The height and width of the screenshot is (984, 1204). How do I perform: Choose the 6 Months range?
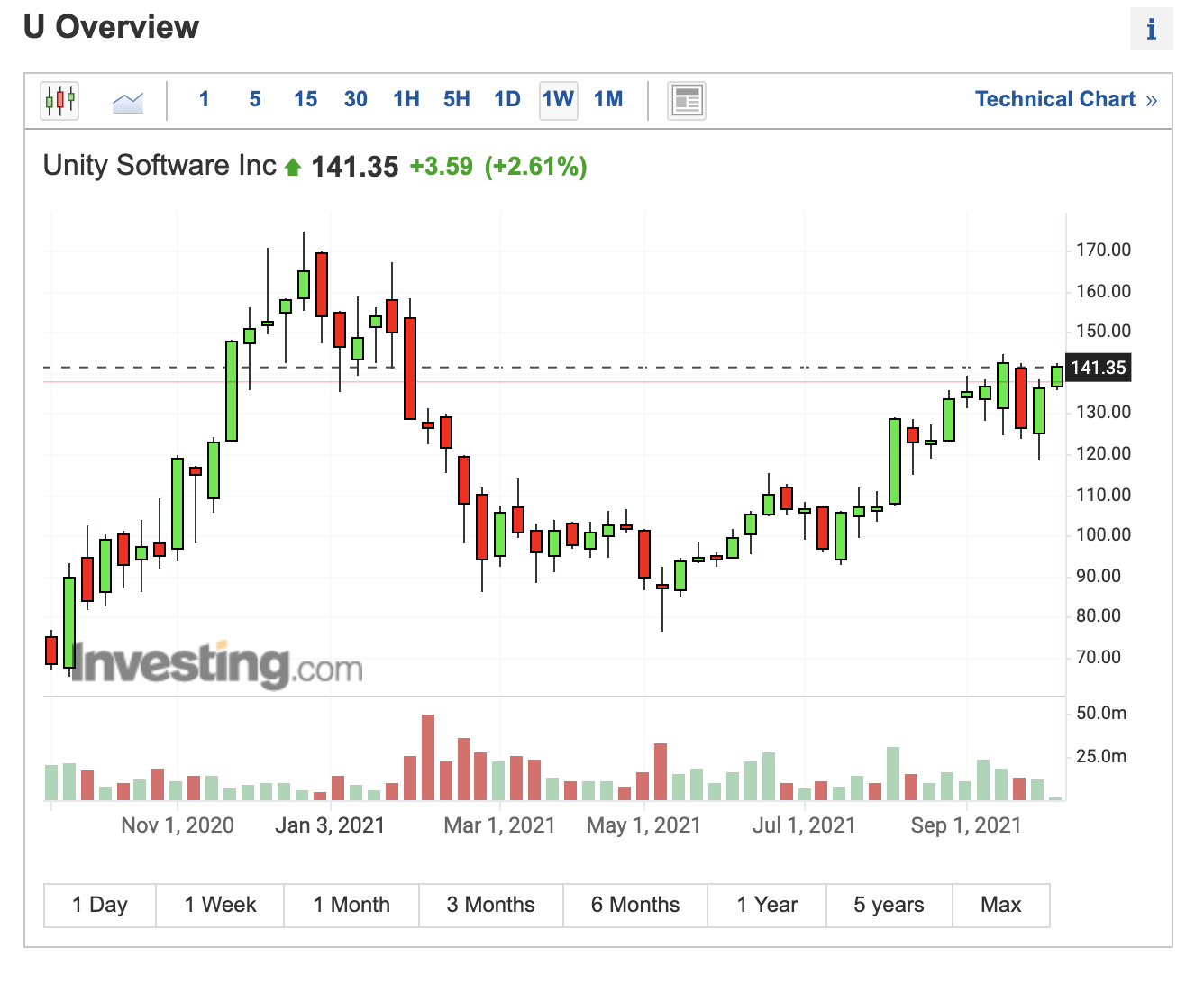click(635, 905)
